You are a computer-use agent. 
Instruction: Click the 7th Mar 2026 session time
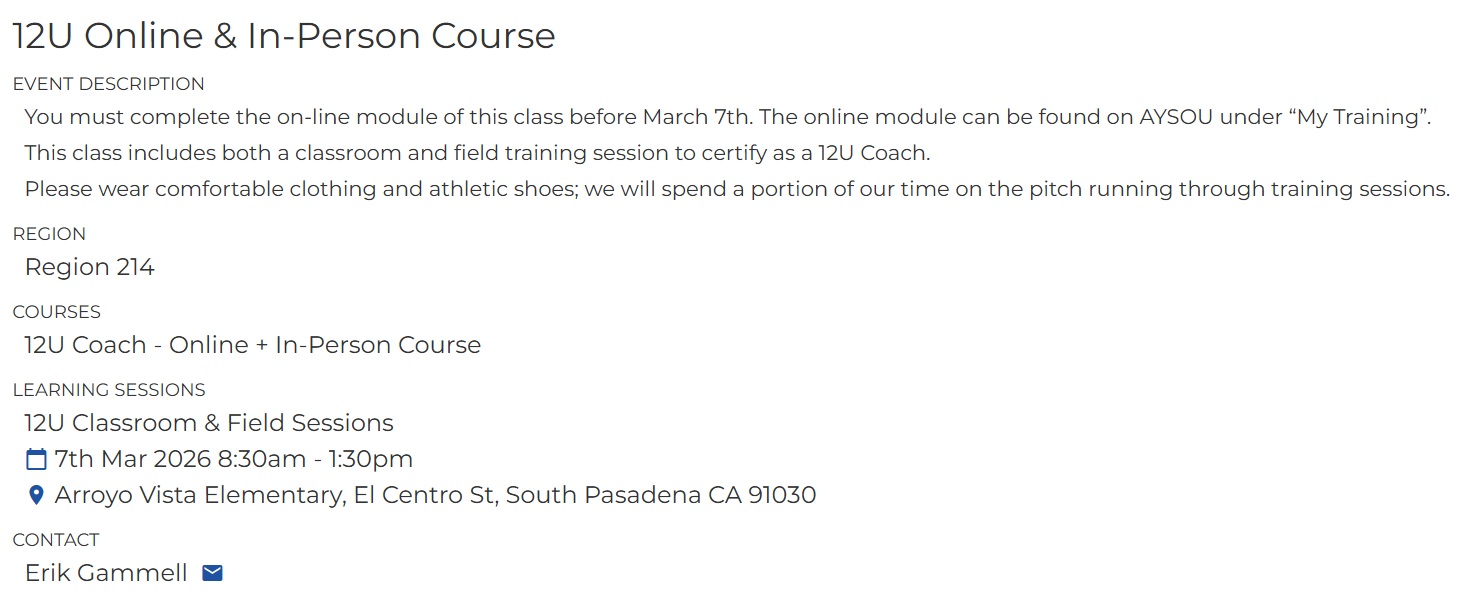233,460
